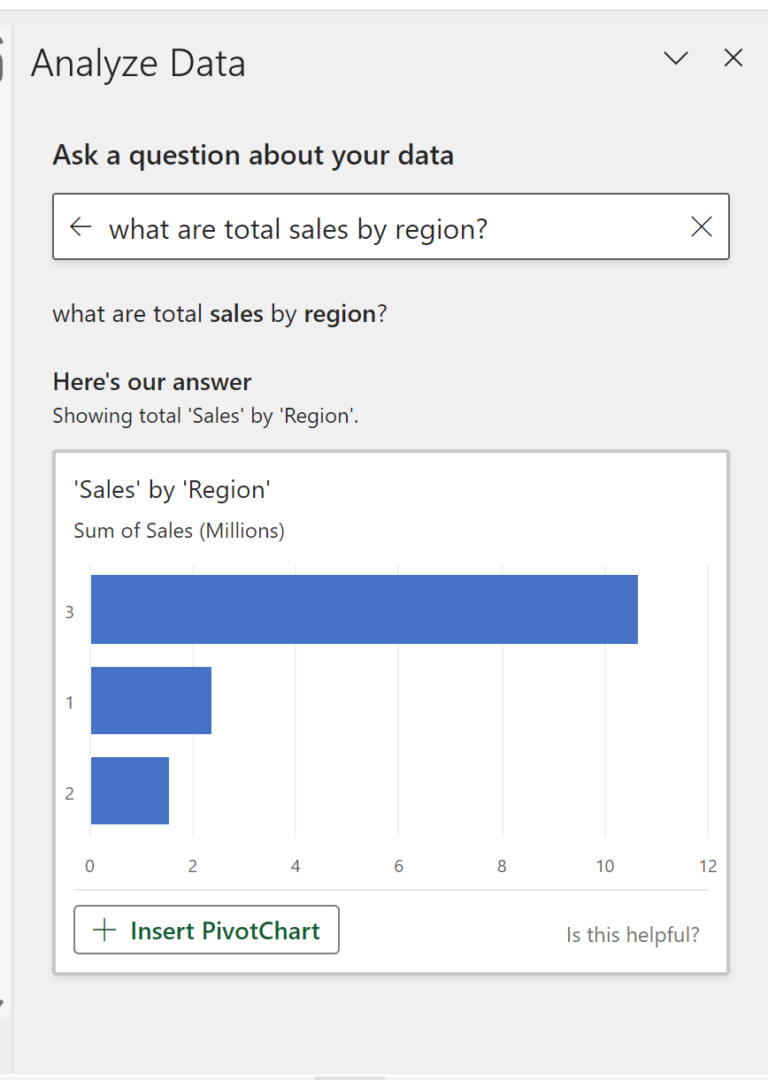This screenshot has height=1080, width=768.
Task: Close the Analyze Data pane
Action: pyautogui.click(x=734, y=59)
